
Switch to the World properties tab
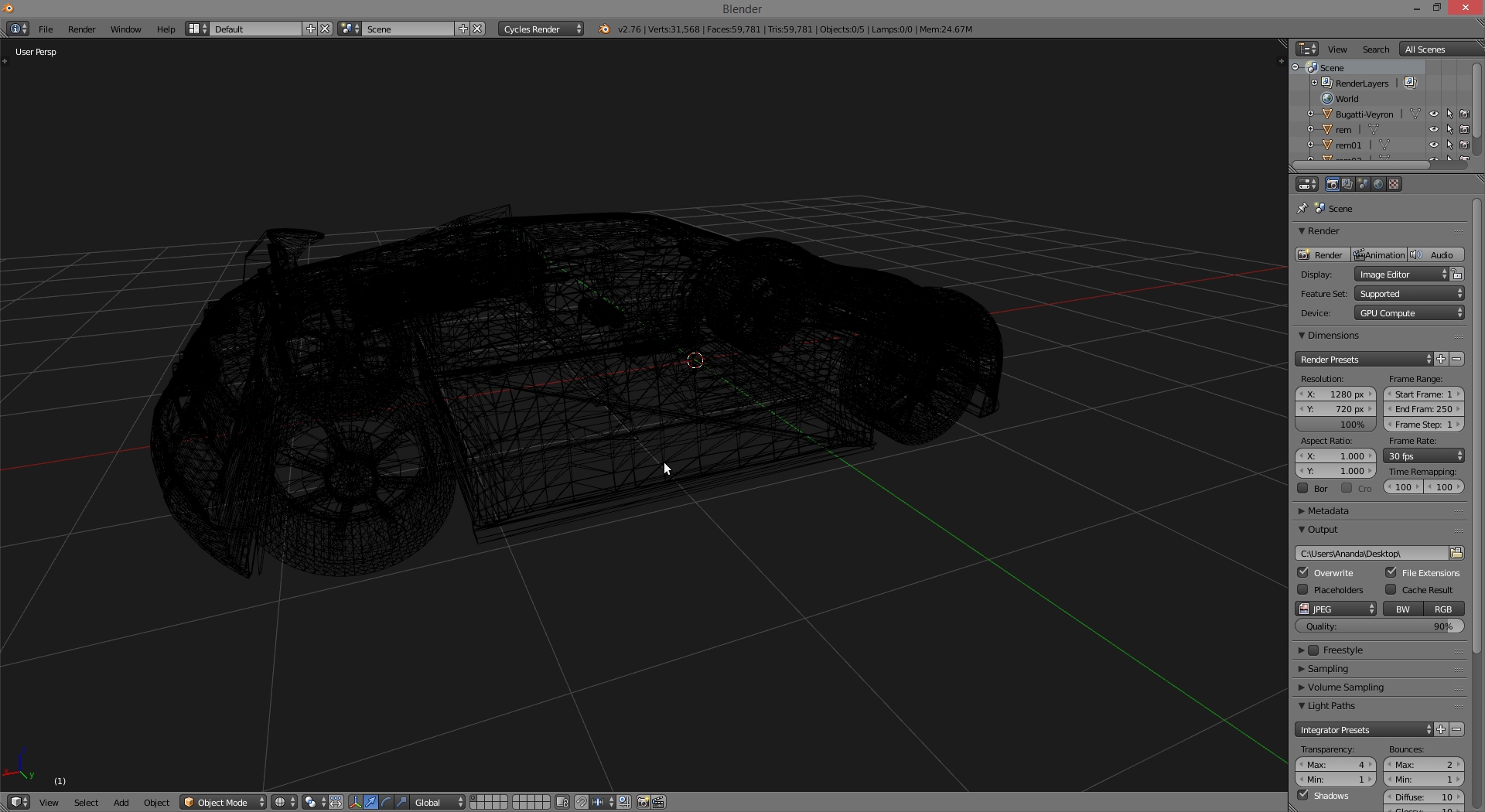[x=1378, y=184]
